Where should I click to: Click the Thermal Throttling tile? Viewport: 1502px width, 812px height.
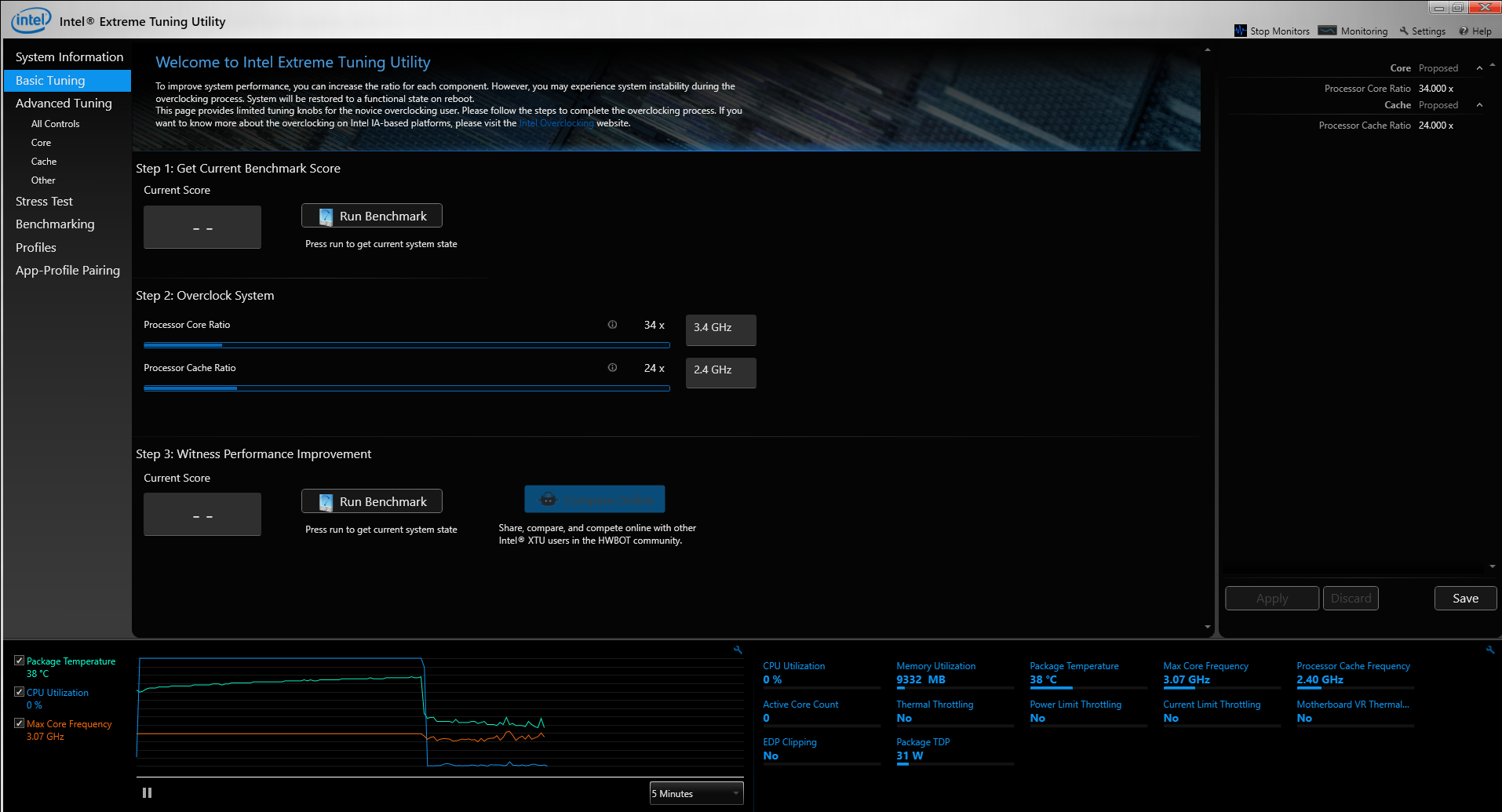954,712
